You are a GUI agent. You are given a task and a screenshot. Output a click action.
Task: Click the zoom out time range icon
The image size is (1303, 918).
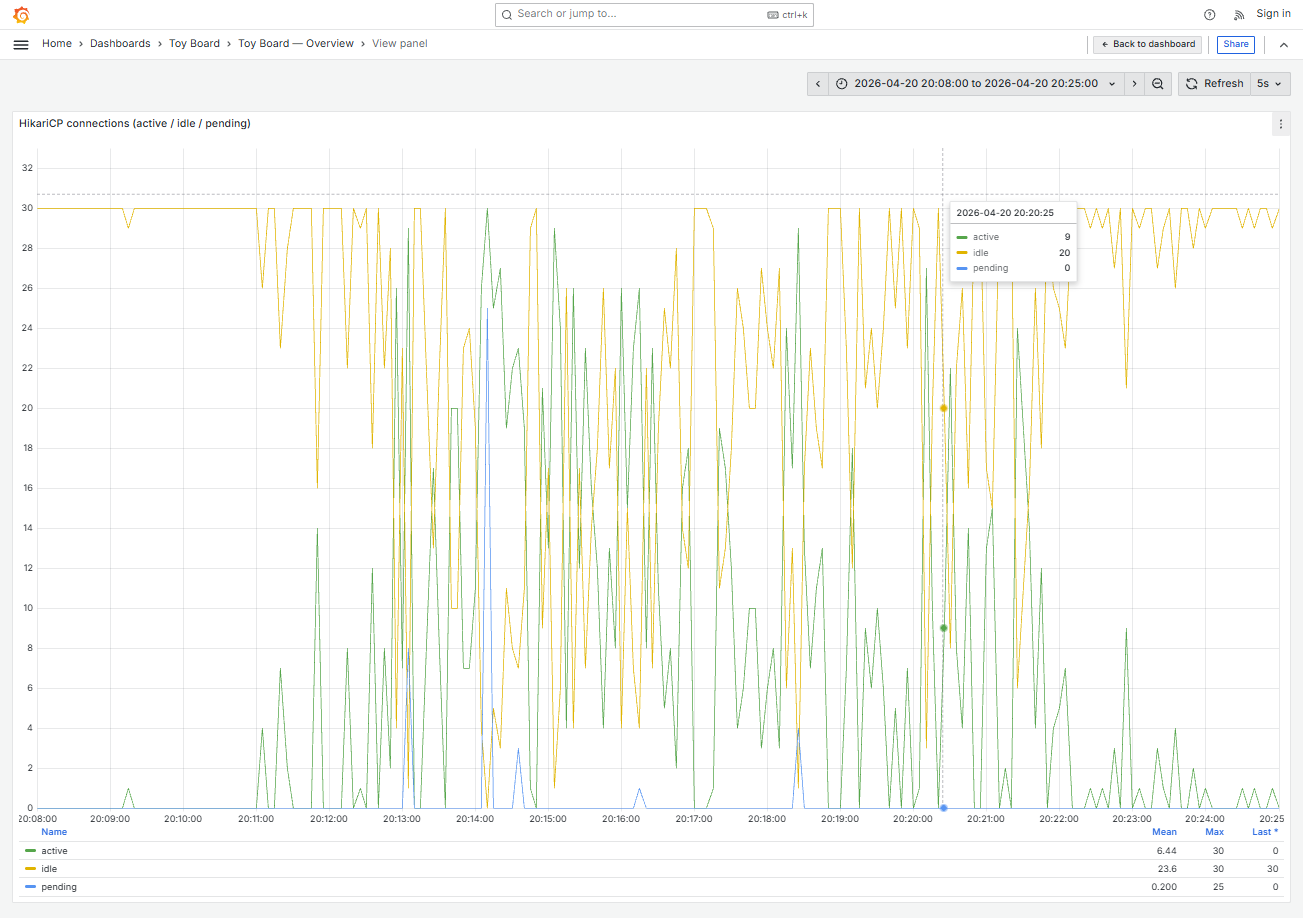coord(1158,84)
